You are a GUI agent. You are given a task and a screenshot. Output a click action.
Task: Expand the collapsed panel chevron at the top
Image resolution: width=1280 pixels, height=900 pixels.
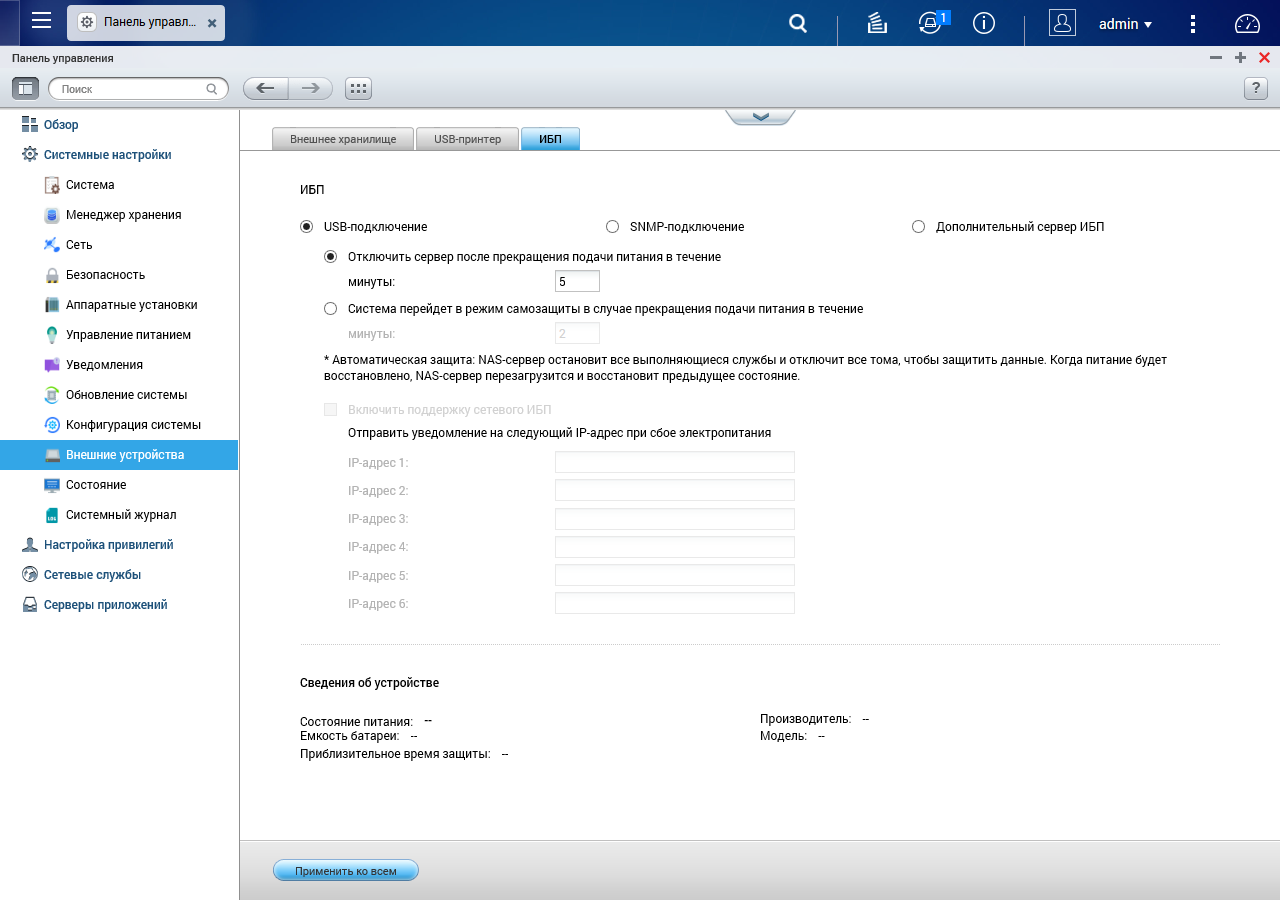coord(760,117)
